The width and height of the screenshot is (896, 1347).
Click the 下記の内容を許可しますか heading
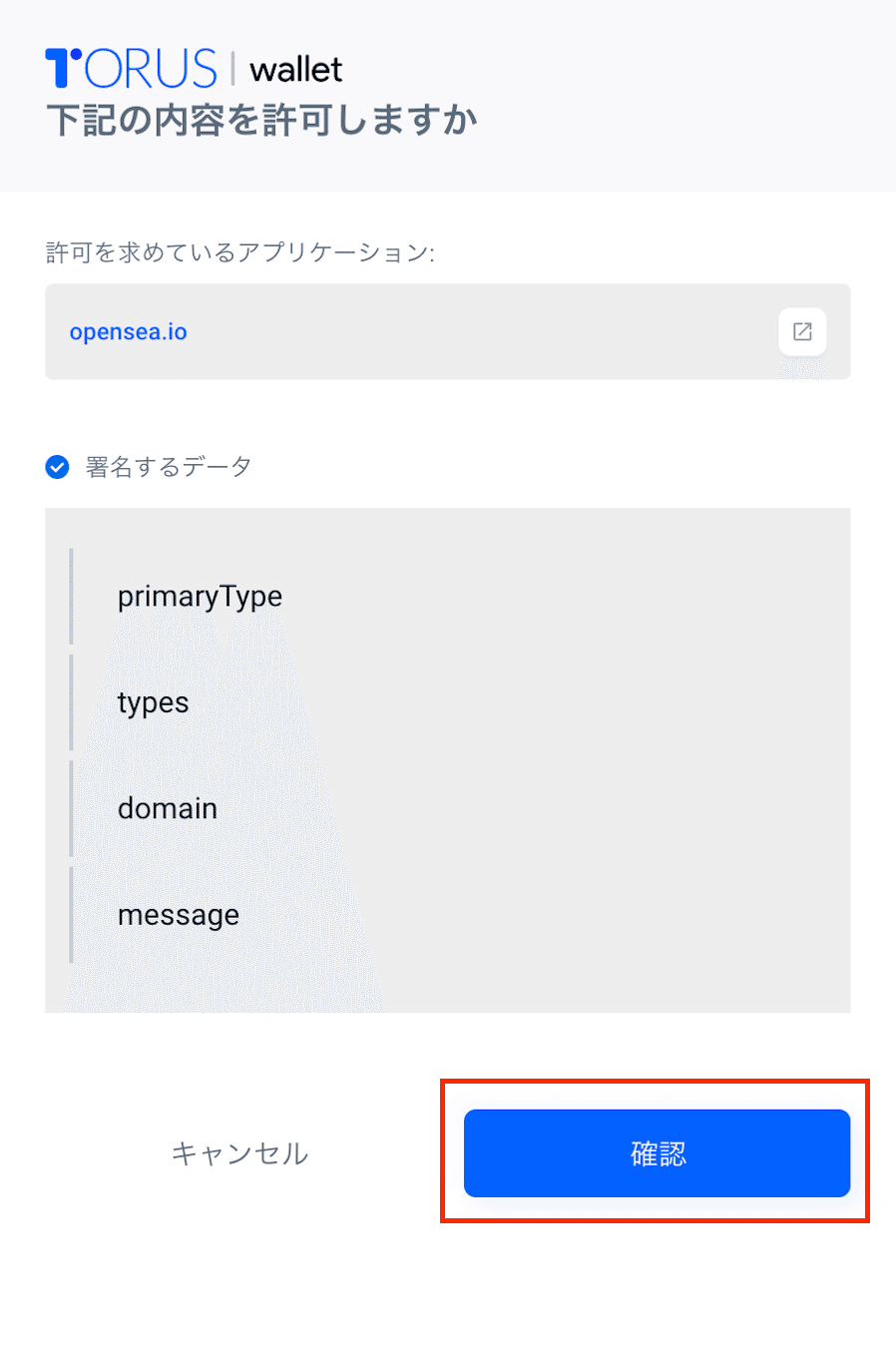tap(261, 120)
